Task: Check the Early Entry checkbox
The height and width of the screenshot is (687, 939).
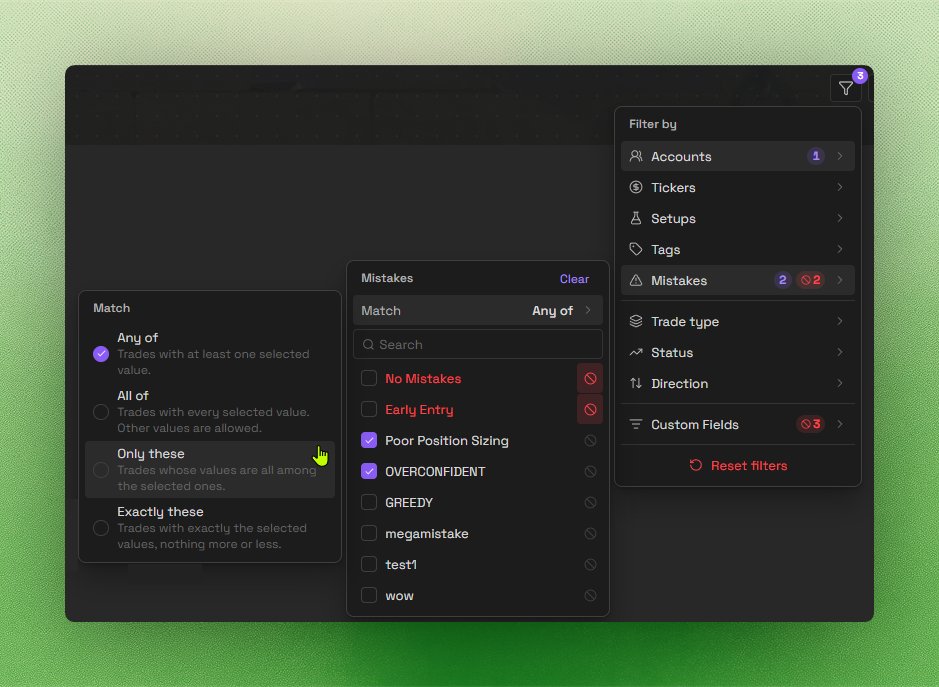Action: pos(369,410)
